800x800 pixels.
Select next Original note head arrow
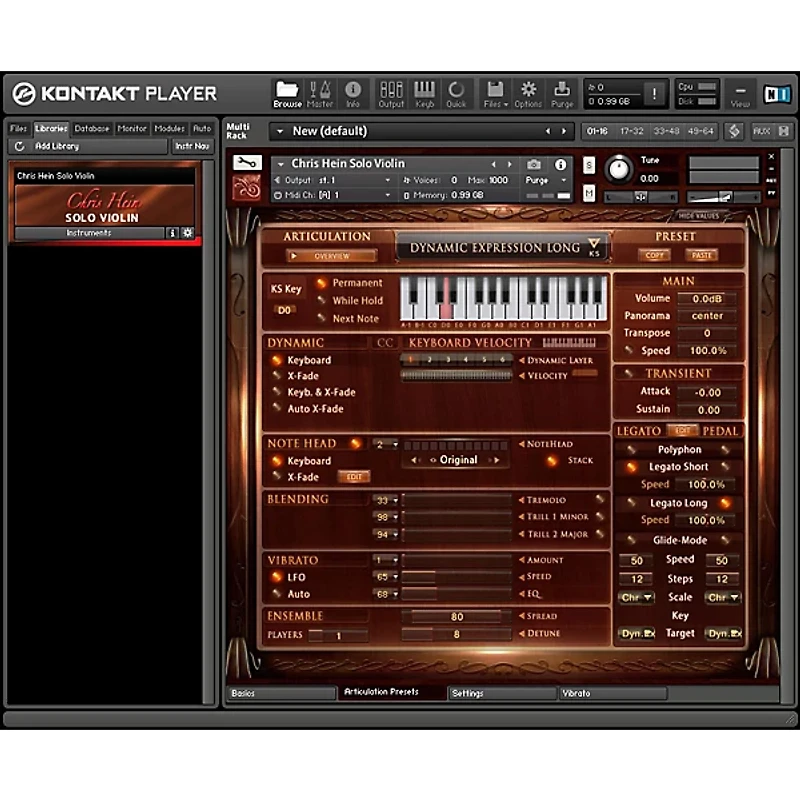(x=496, y=460)
